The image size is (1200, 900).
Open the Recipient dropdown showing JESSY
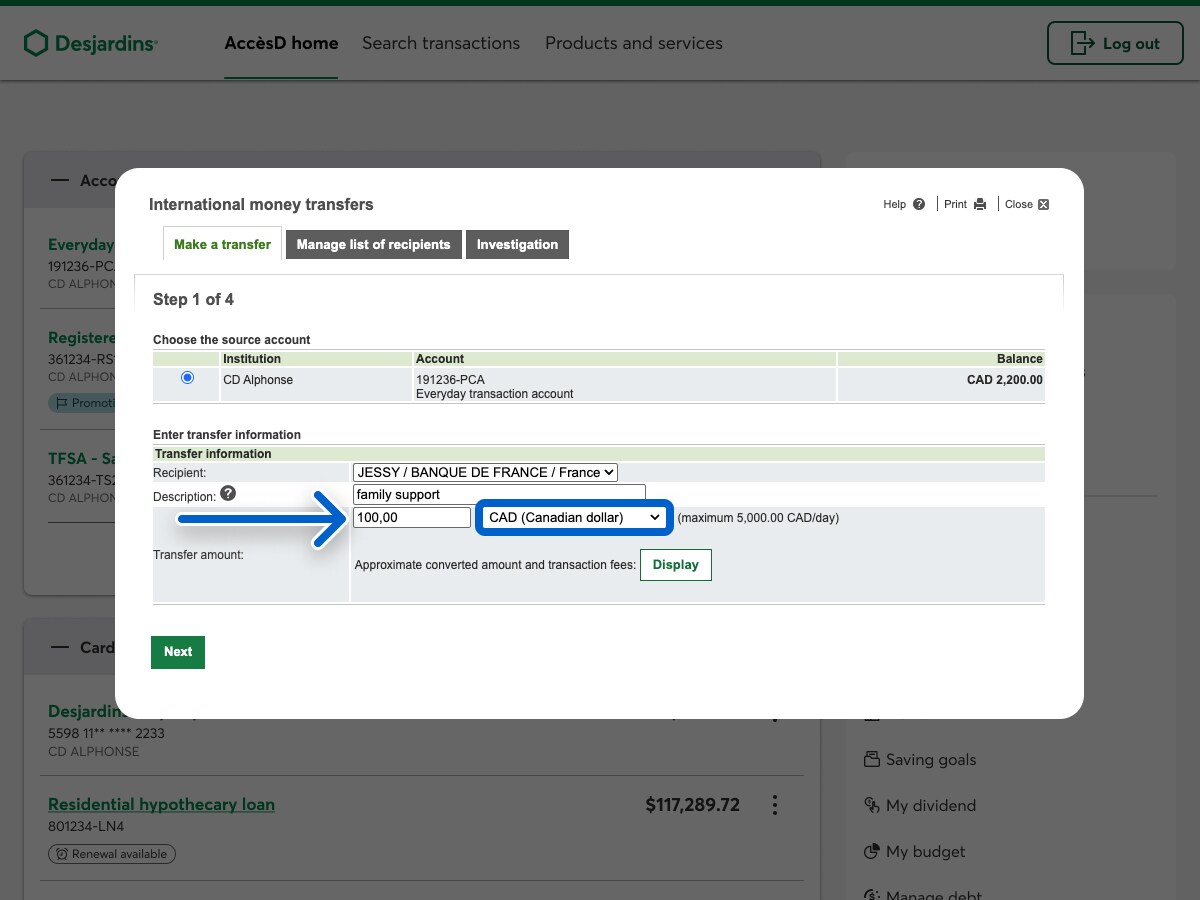click(x=485, y=472)
